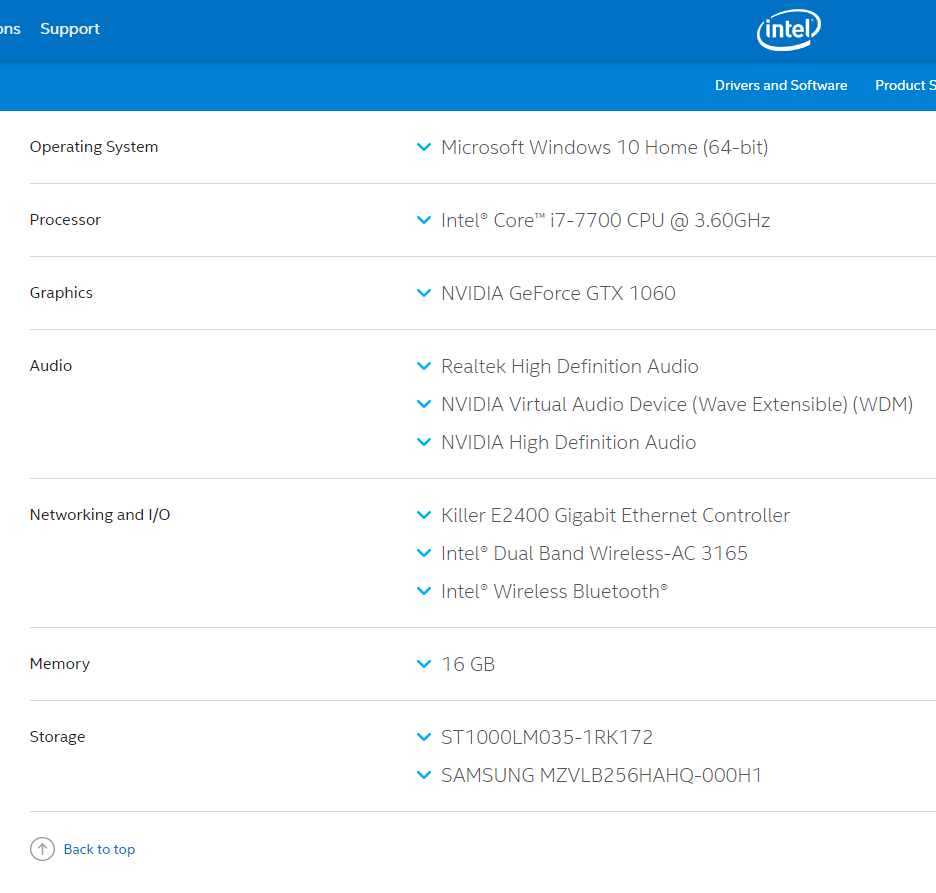The height and width of the screenshot is (893, 936).
Task: Click the Microsoft Windows 10 Home (64-bit) text
Action: pos(605,147)
